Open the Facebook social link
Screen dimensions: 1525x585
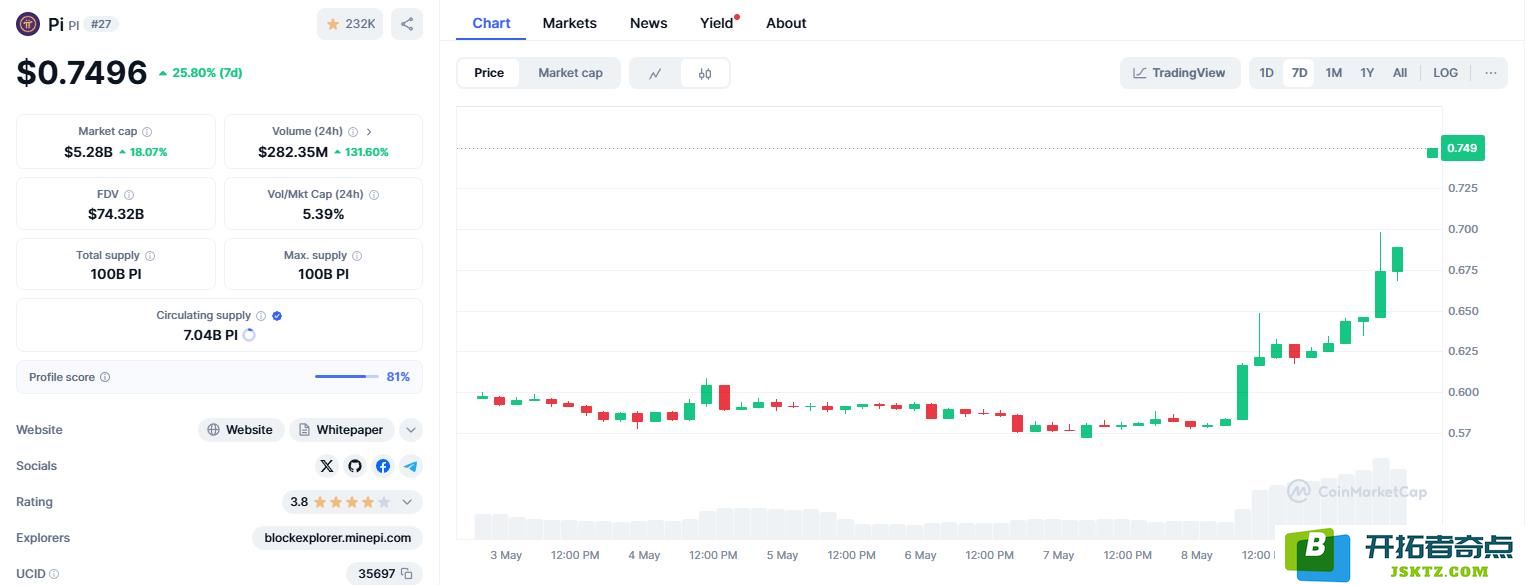[383, 466]
